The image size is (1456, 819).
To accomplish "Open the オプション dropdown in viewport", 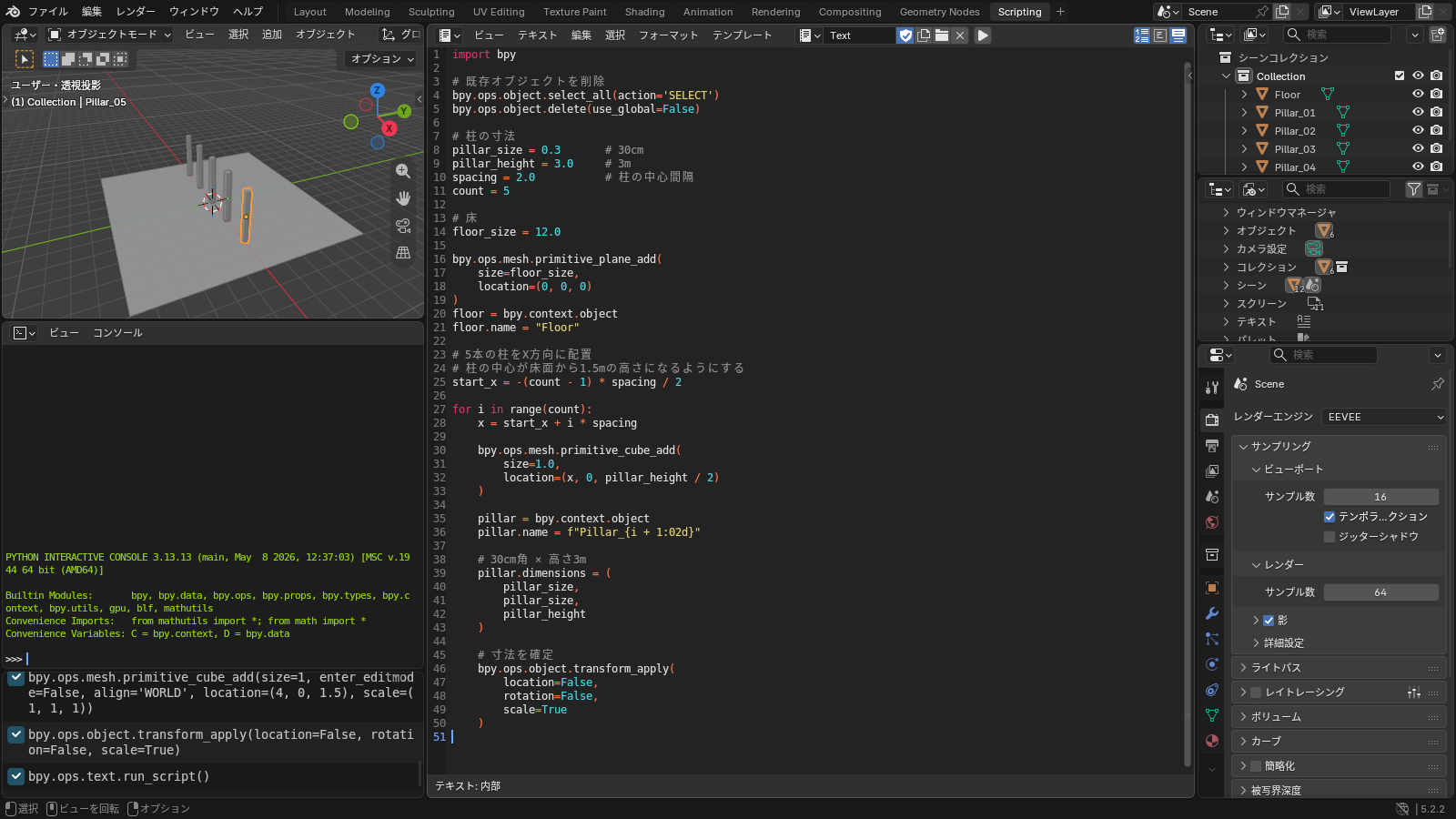I will pyautogui.click(x=382, y=58).
